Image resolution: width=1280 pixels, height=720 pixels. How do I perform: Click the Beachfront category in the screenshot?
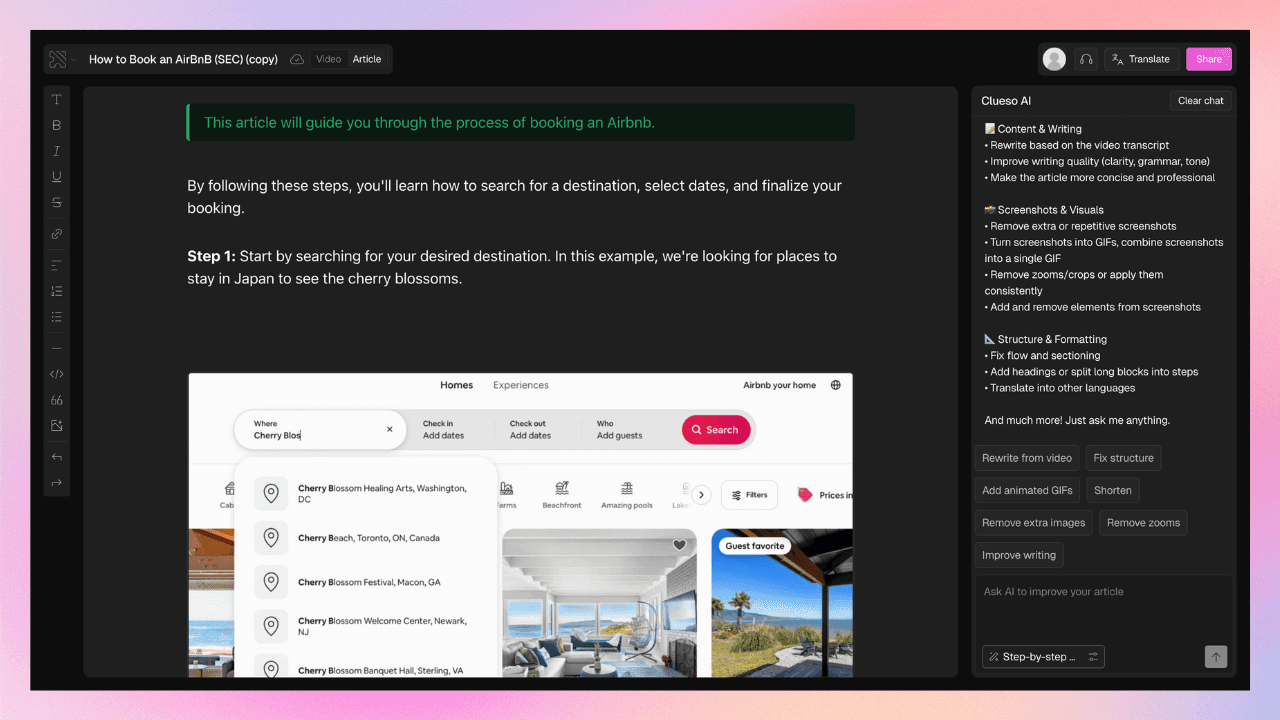coord(562,494)
